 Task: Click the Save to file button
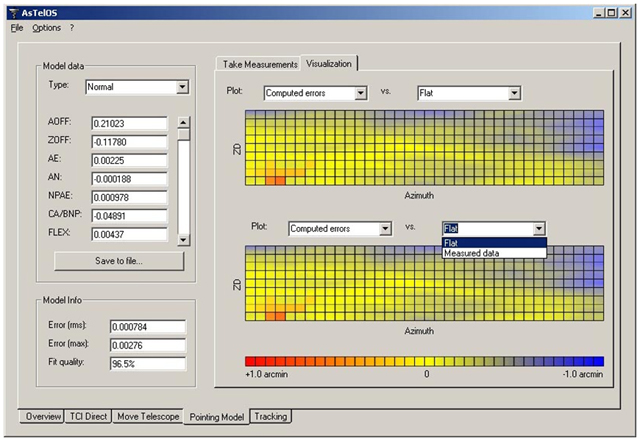point(119,261)
